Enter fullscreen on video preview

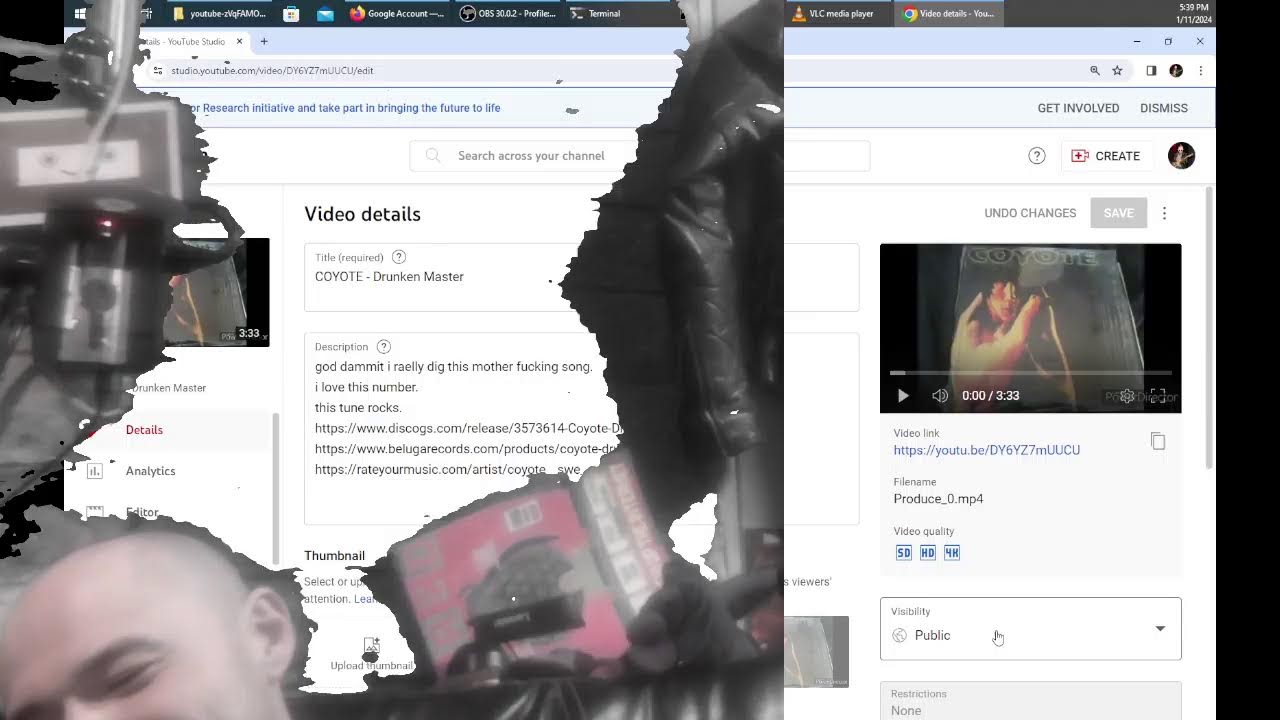click(1158, 396)
